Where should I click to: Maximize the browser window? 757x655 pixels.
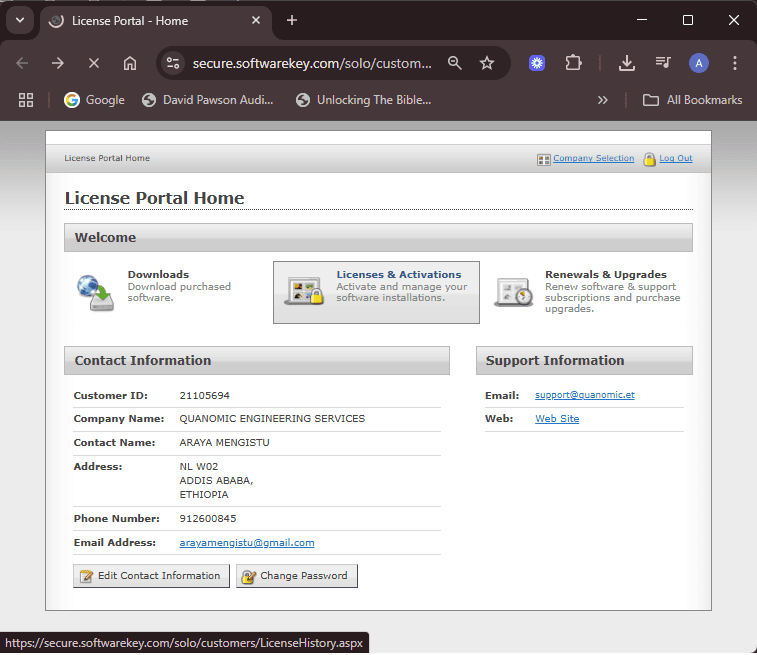pyautogui.click(x=687, y=20)
